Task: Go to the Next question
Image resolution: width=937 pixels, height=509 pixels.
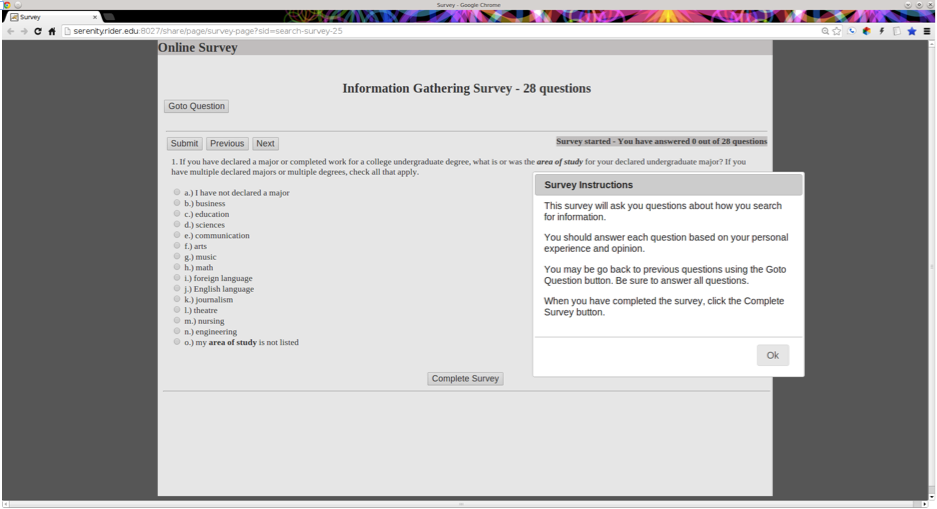Action: [265, 143]
